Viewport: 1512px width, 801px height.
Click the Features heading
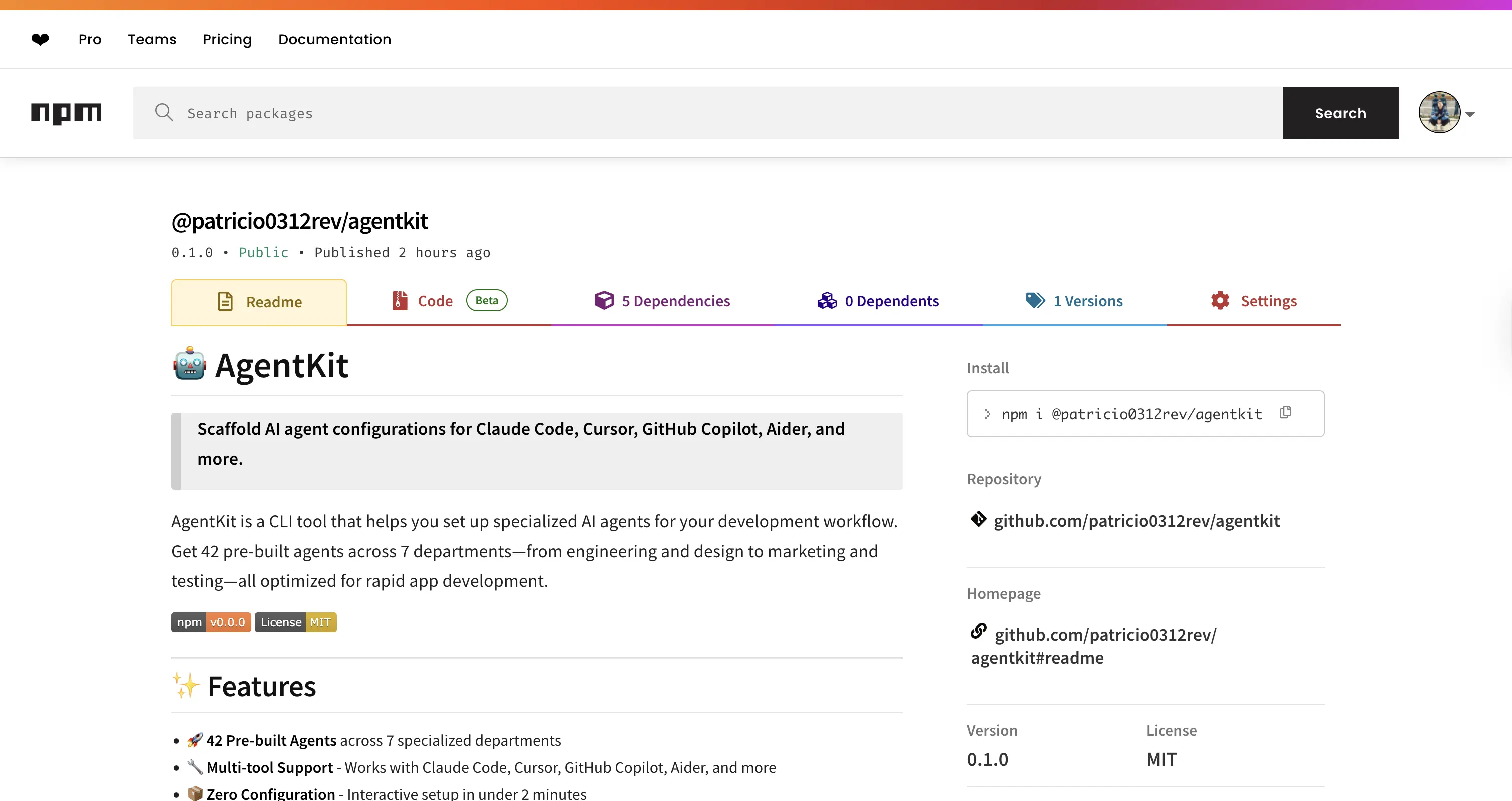tap(262, 687)
